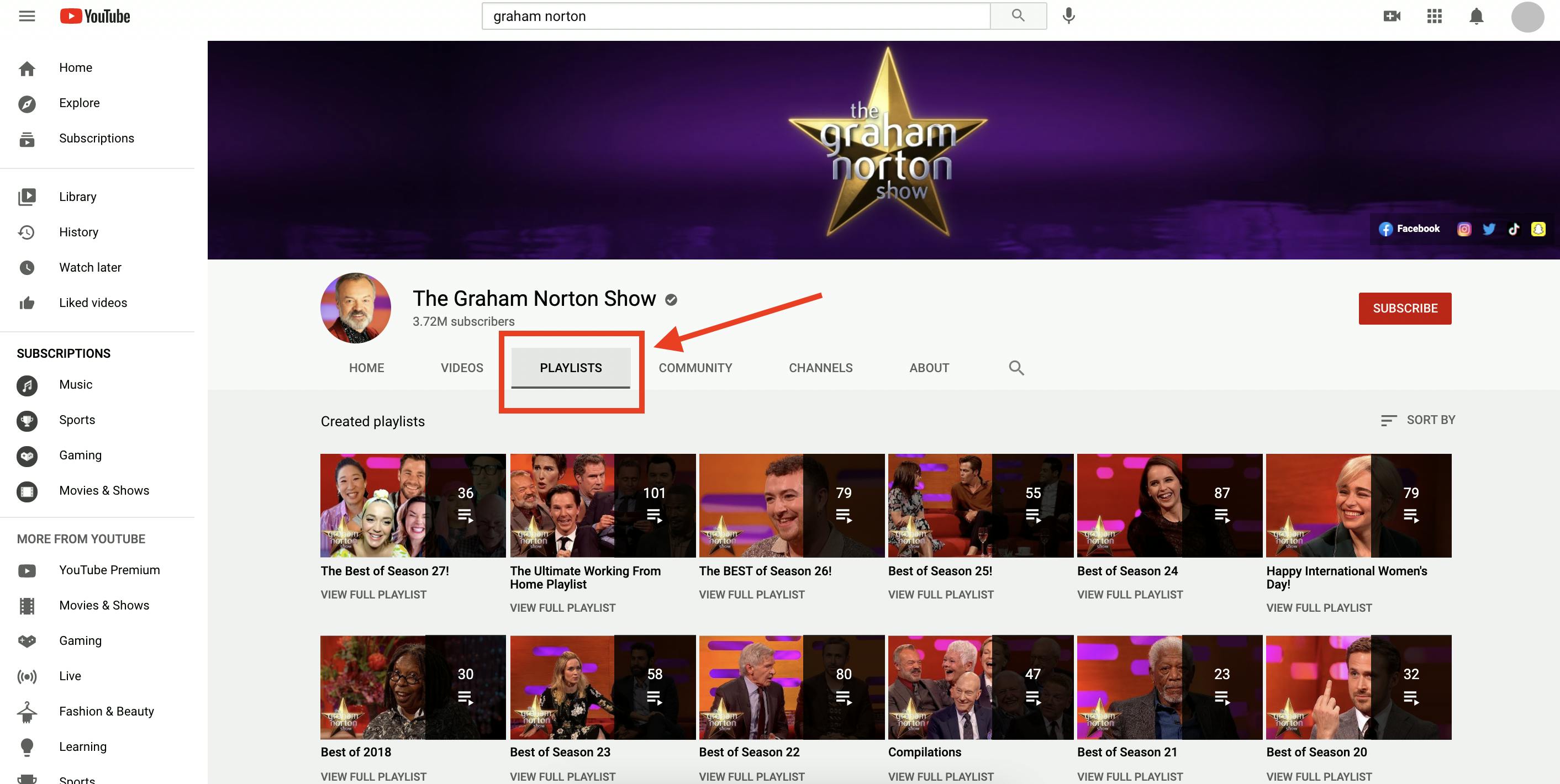Image resolution: width=1560 pixels, height=784 pixels.
Task: View full playlist for Best of Season 27
Action: point(373,595)
